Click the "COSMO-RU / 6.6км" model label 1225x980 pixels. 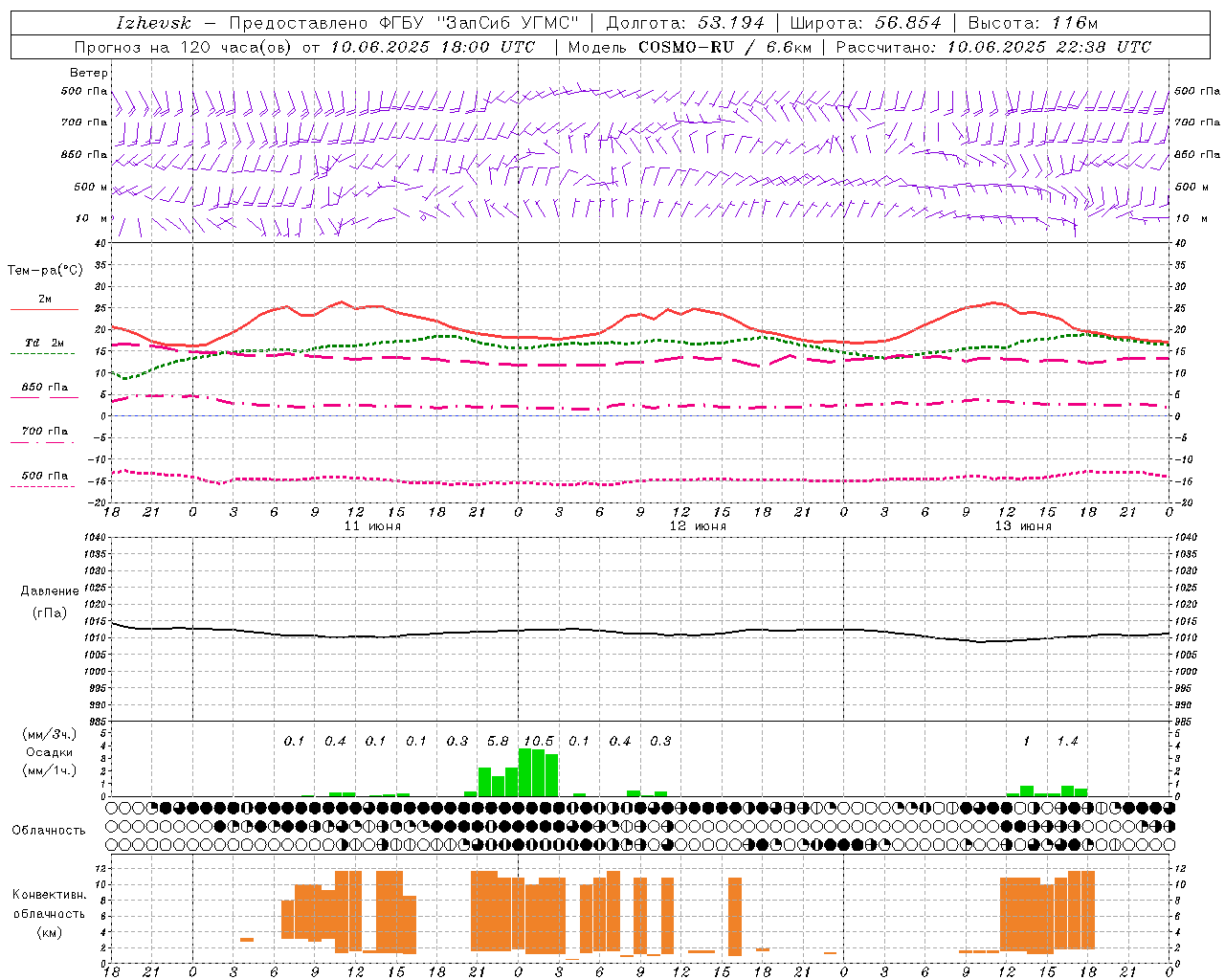tap(725, 47)
